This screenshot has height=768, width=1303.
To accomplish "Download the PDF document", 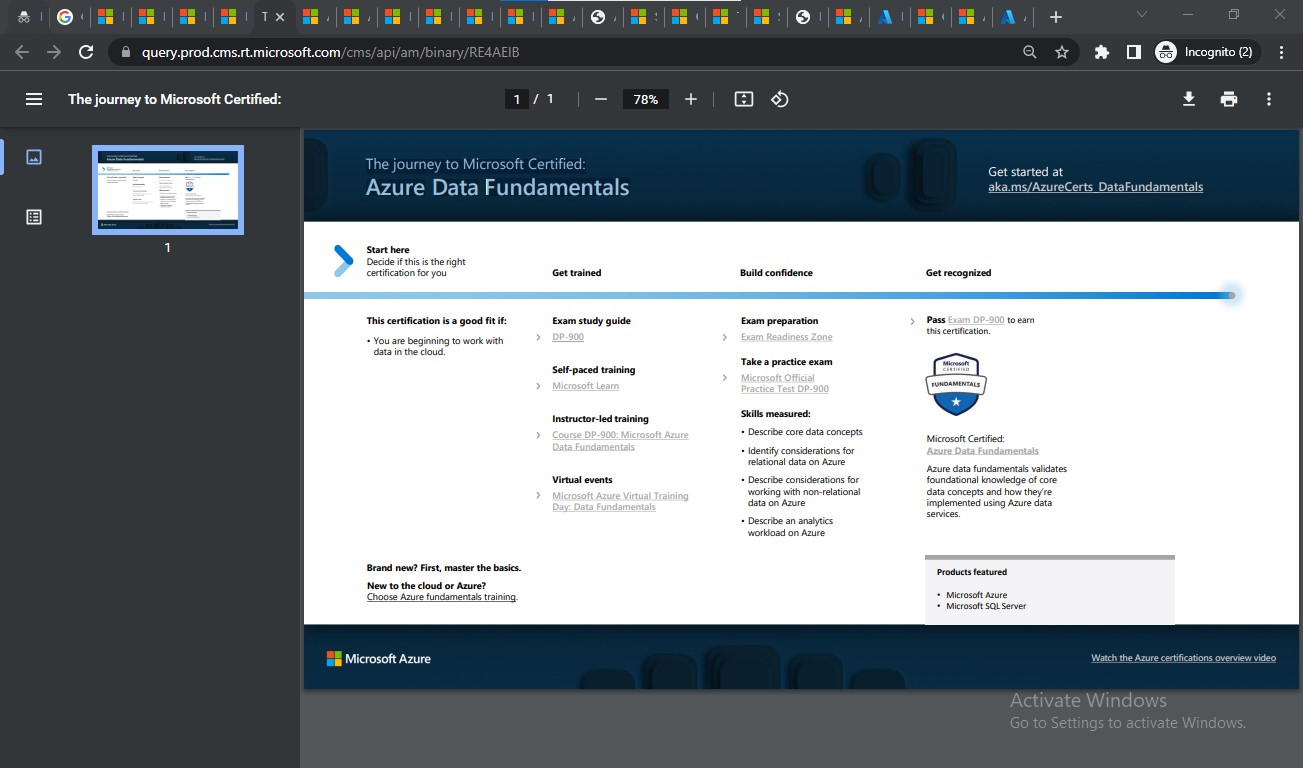I will 1188,99.
